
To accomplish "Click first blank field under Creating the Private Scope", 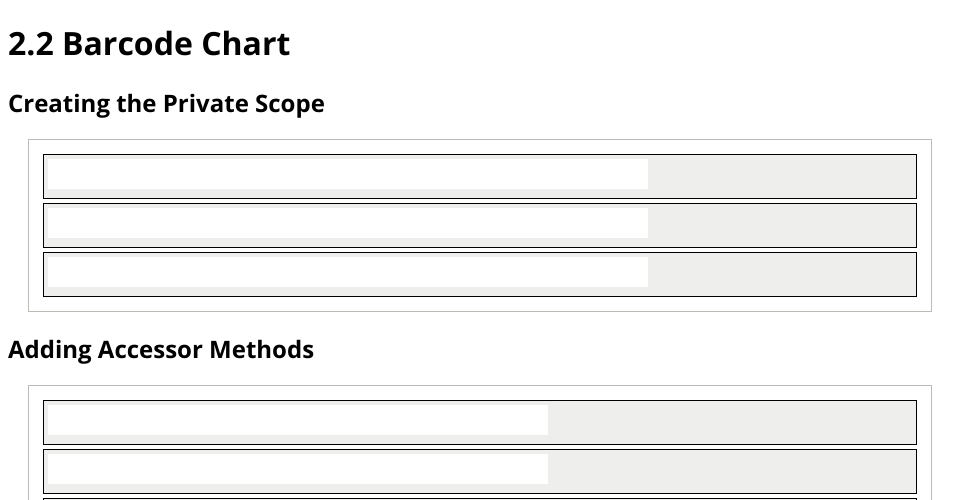I will (348, 174).
